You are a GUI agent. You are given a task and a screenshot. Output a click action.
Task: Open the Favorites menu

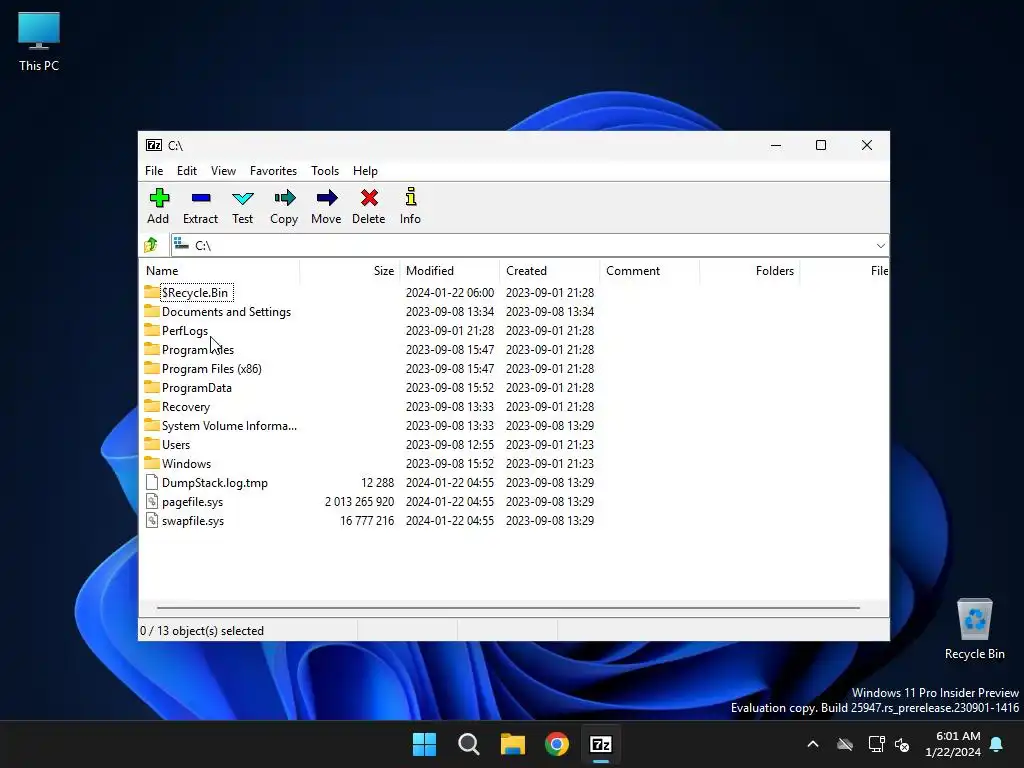click(273, 170)
